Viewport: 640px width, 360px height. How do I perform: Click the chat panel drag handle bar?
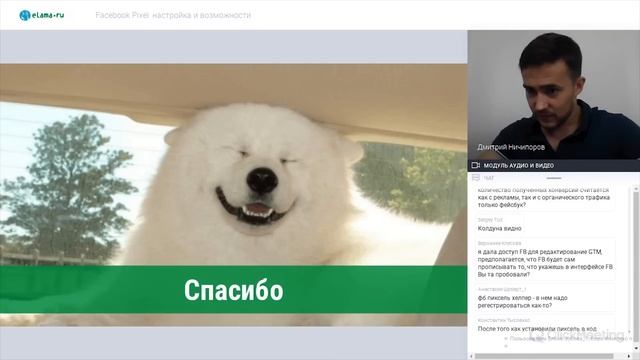tap(554, 178)
